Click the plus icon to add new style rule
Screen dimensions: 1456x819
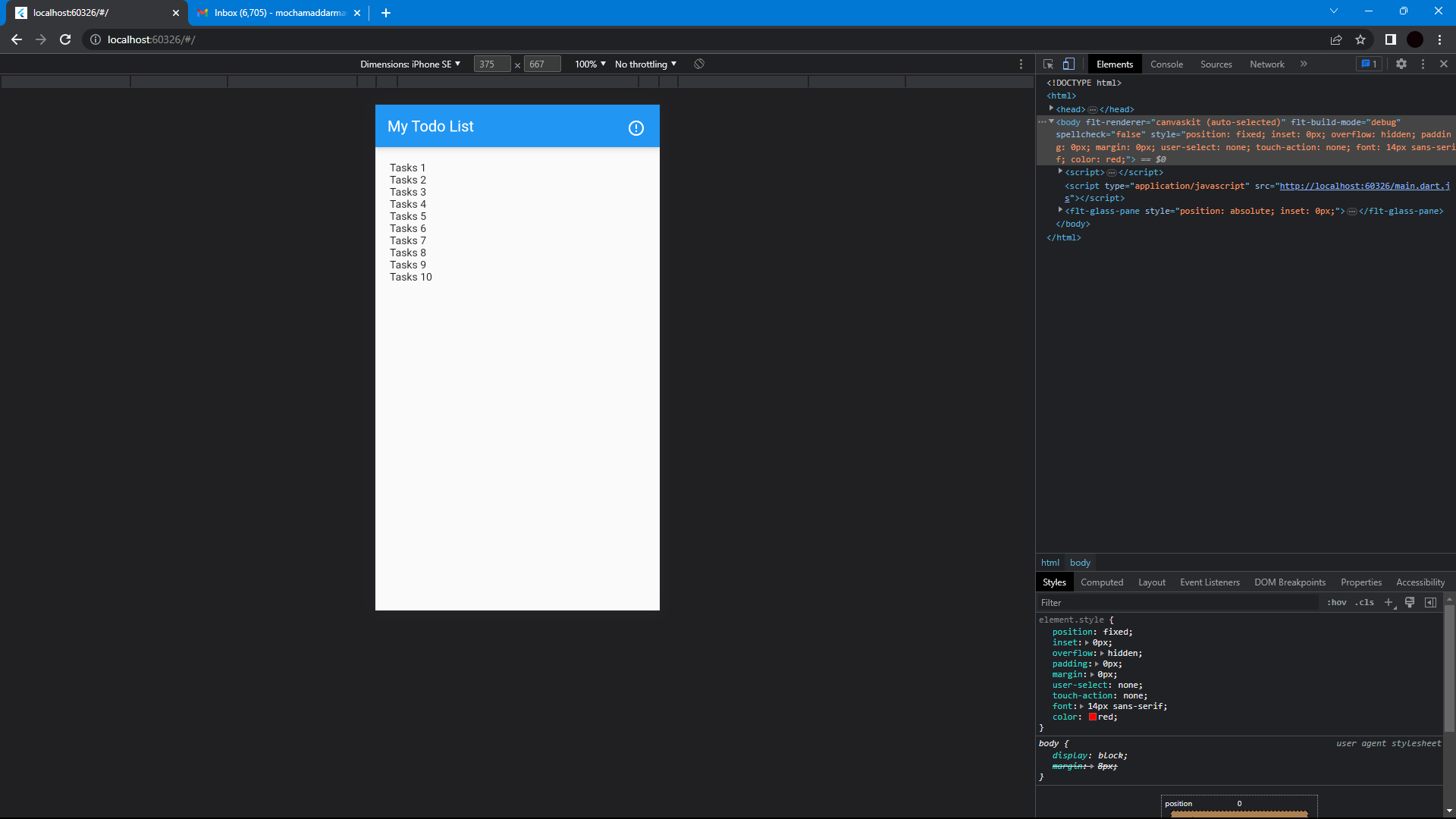(1389, 602)
